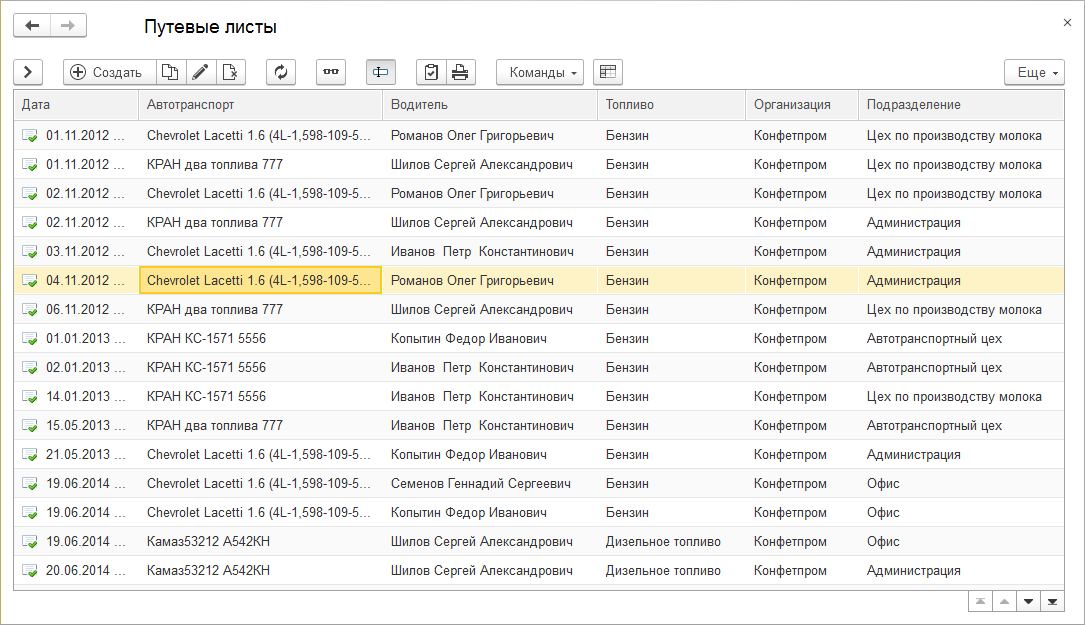This screenshot has height=625, width=1085.
Task: Close the Путевые листы form
Action: [1066, 21]
